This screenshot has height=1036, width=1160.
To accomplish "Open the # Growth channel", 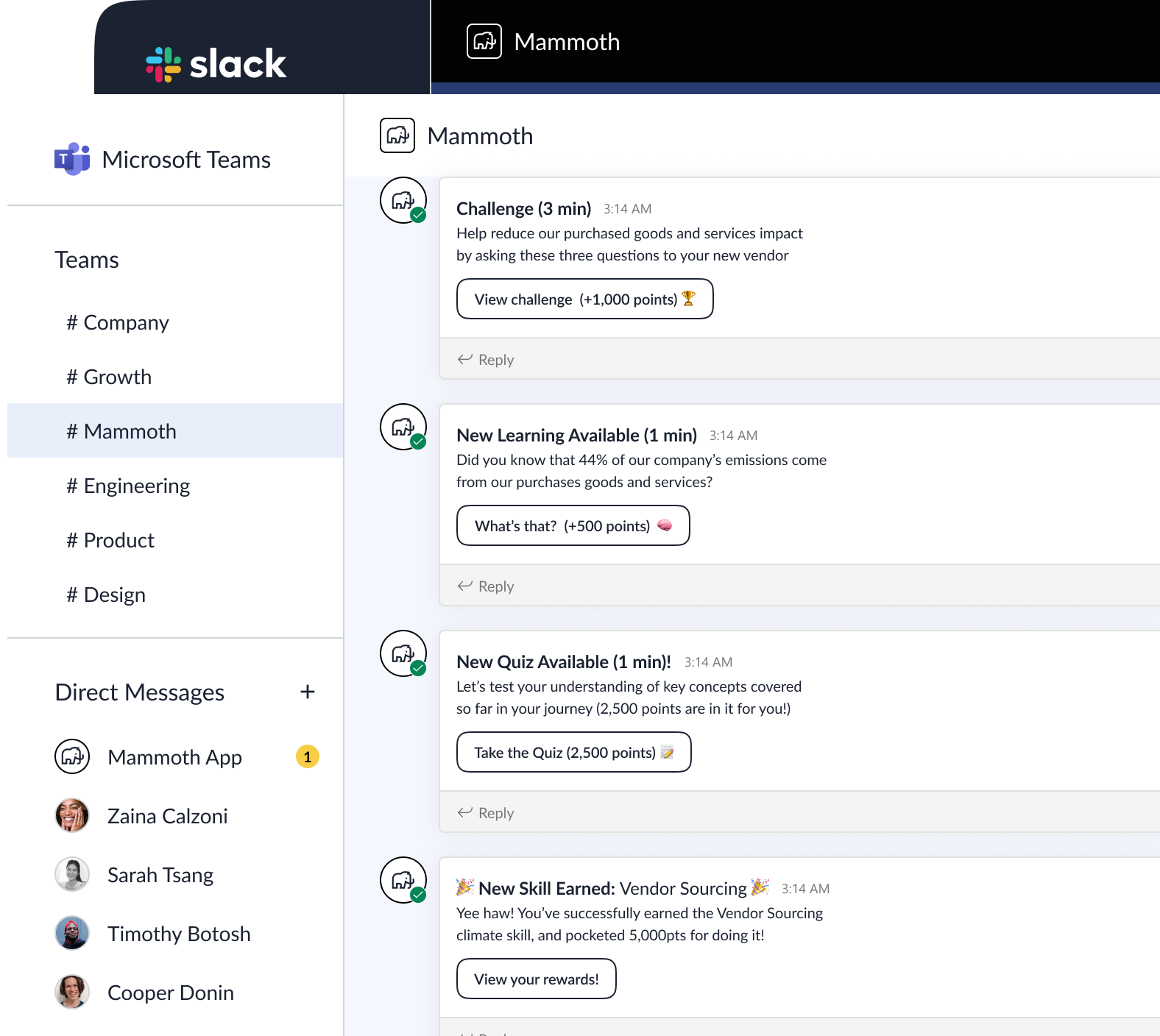I will (x=175, y=377).
